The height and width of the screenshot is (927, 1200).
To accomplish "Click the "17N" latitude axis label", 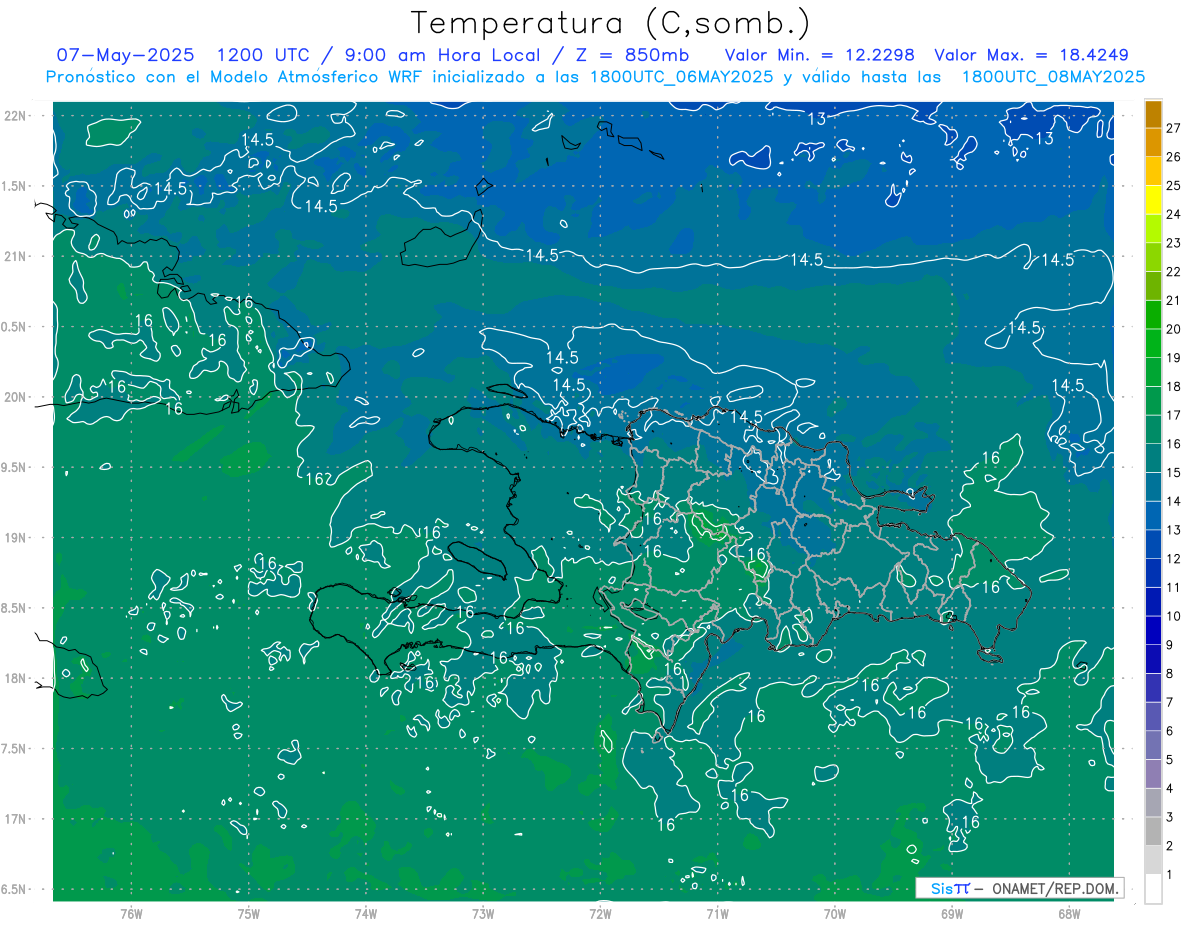I will 17,819.
